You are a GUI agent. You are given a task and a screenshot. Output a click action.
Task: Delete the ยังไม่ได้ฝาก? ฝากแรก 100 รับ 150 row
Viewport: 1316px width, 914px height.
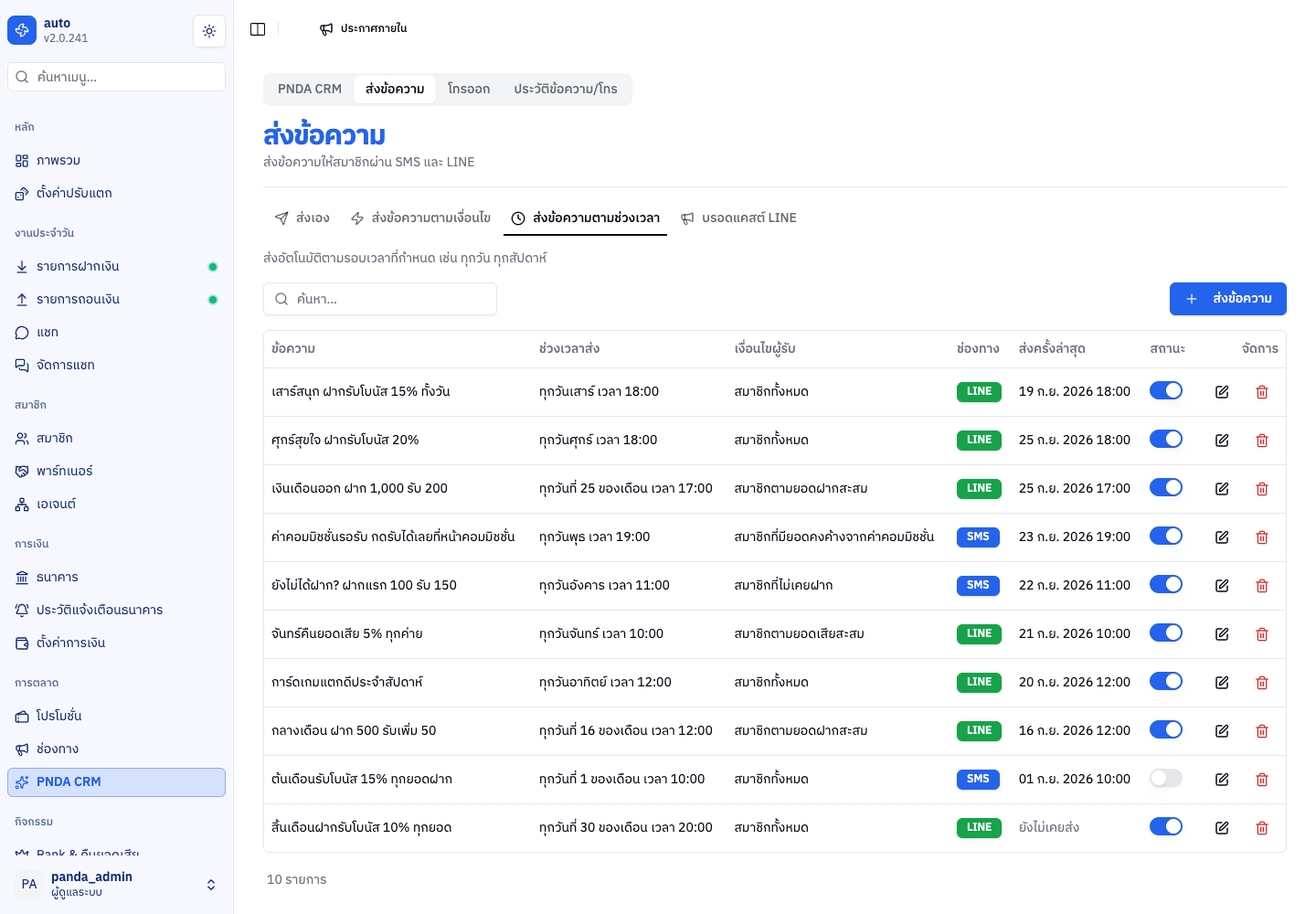(x=1262, y=586)
